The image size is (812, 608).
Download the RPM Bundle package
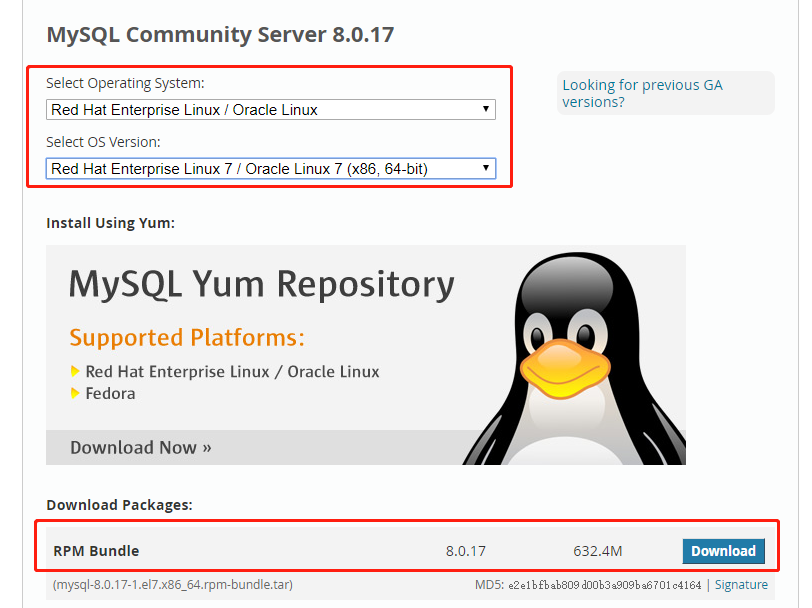tap(723, 551)
